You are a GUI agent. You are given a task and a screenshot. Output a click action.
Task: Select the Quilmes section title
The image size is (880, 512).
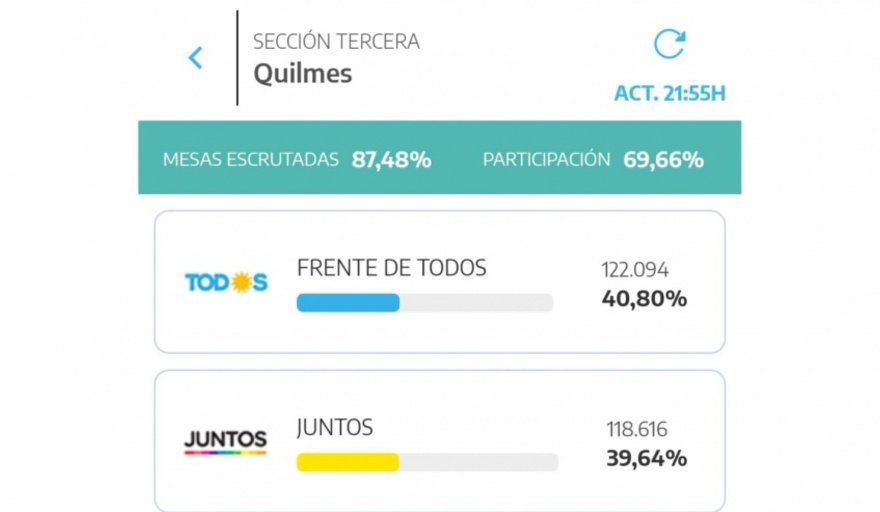pos(302,74)
